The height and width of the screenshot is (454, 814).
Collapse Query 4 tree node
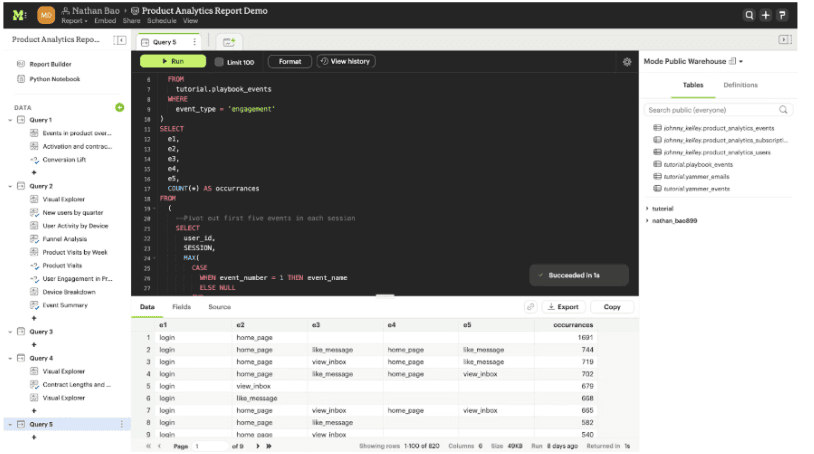(10, 358)
